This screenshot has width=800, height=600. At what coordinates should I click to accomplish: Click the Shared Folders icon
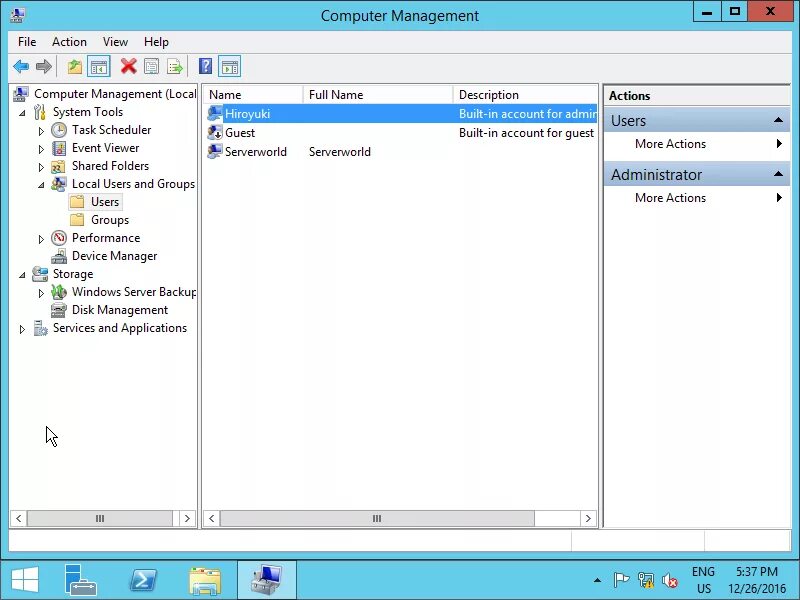coord(58,166)
